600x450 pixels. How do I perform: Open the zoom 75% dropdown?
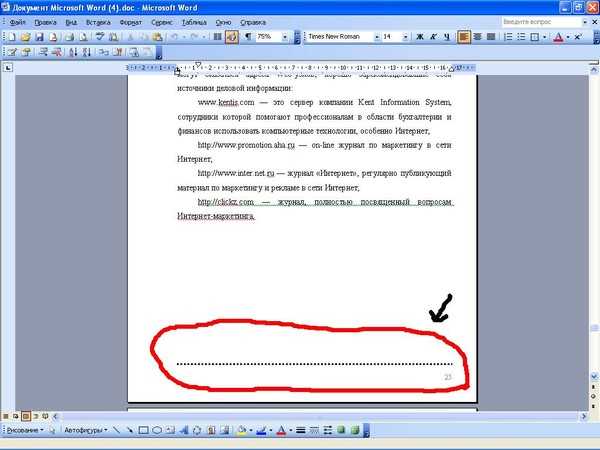click(x=285, y=37)
